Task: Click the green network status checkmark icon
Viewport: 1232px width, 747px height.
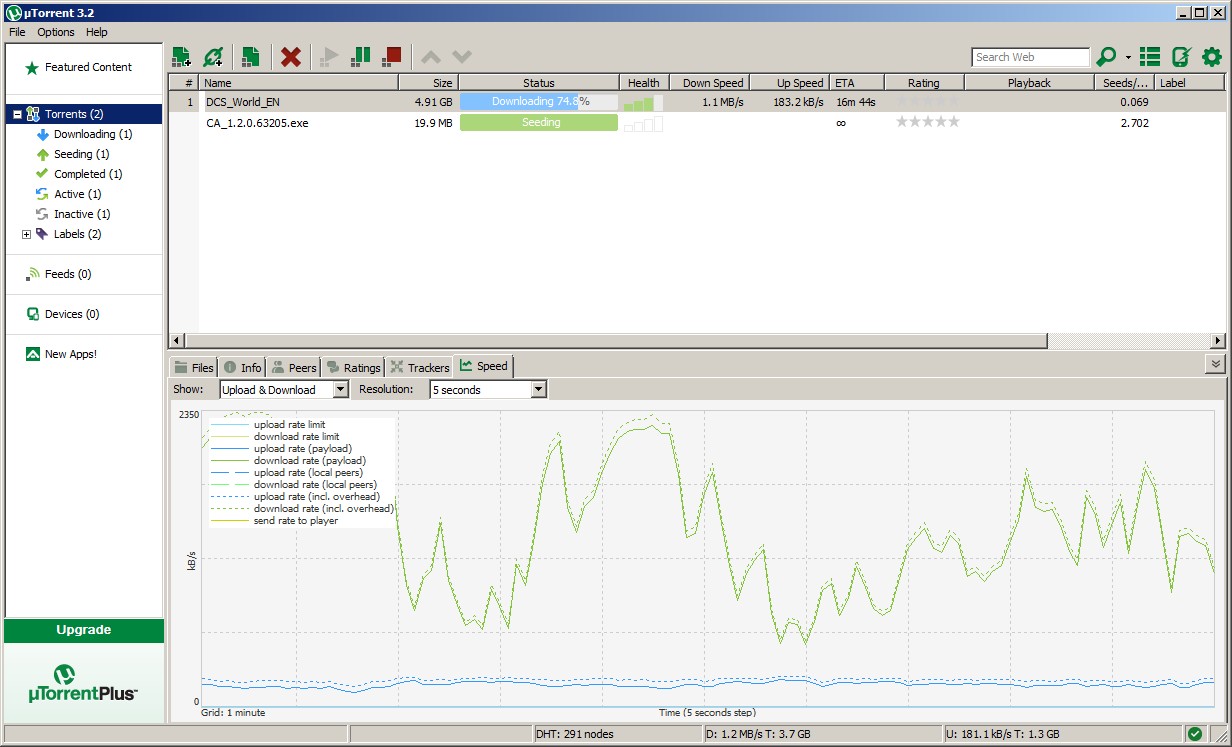Action: click(x=1195, y=734)
